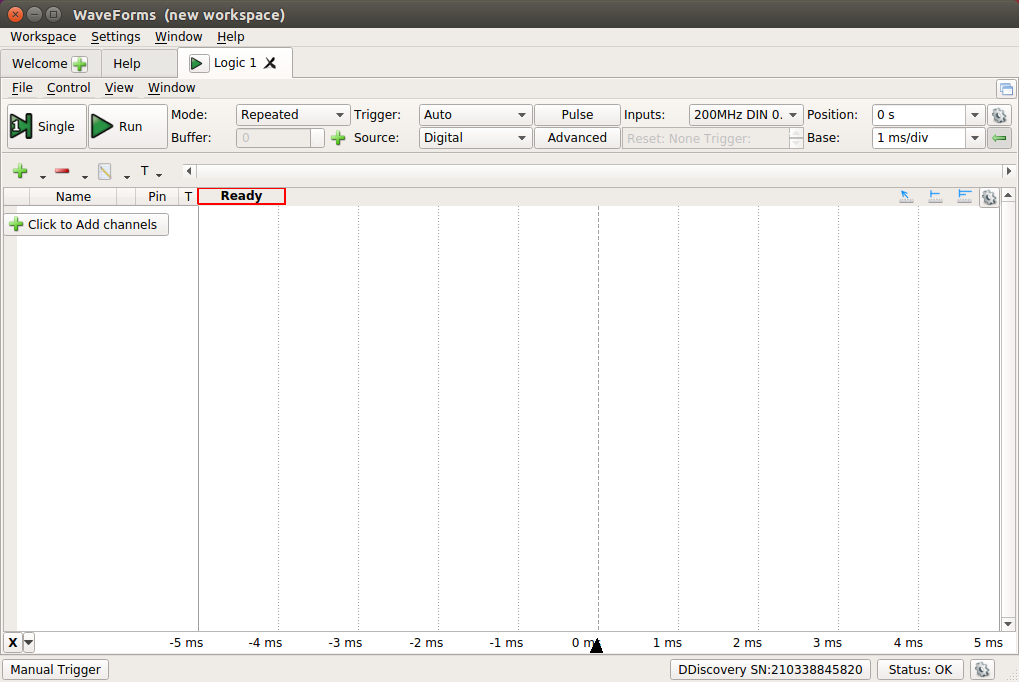1019x682 pixels.
Task: Click the T trigger toolbar icon
Action: (144, 171)
